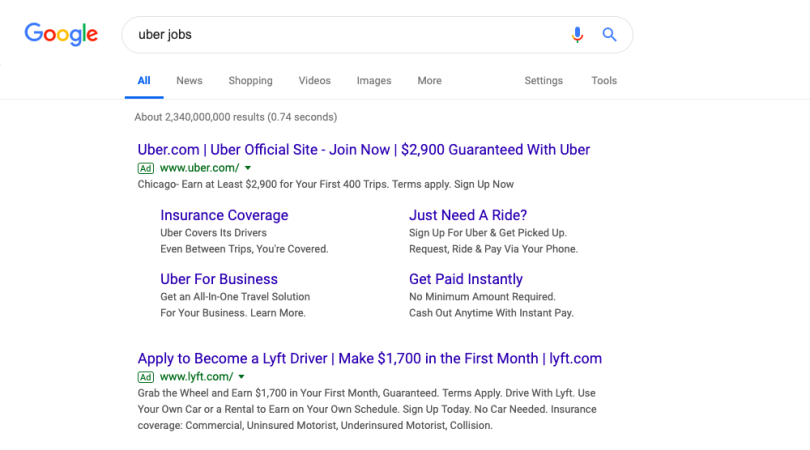Image resolution: width=810 pixels, height=450 pixels.
Task: Click the Google logo
Action: click(61, 34)
